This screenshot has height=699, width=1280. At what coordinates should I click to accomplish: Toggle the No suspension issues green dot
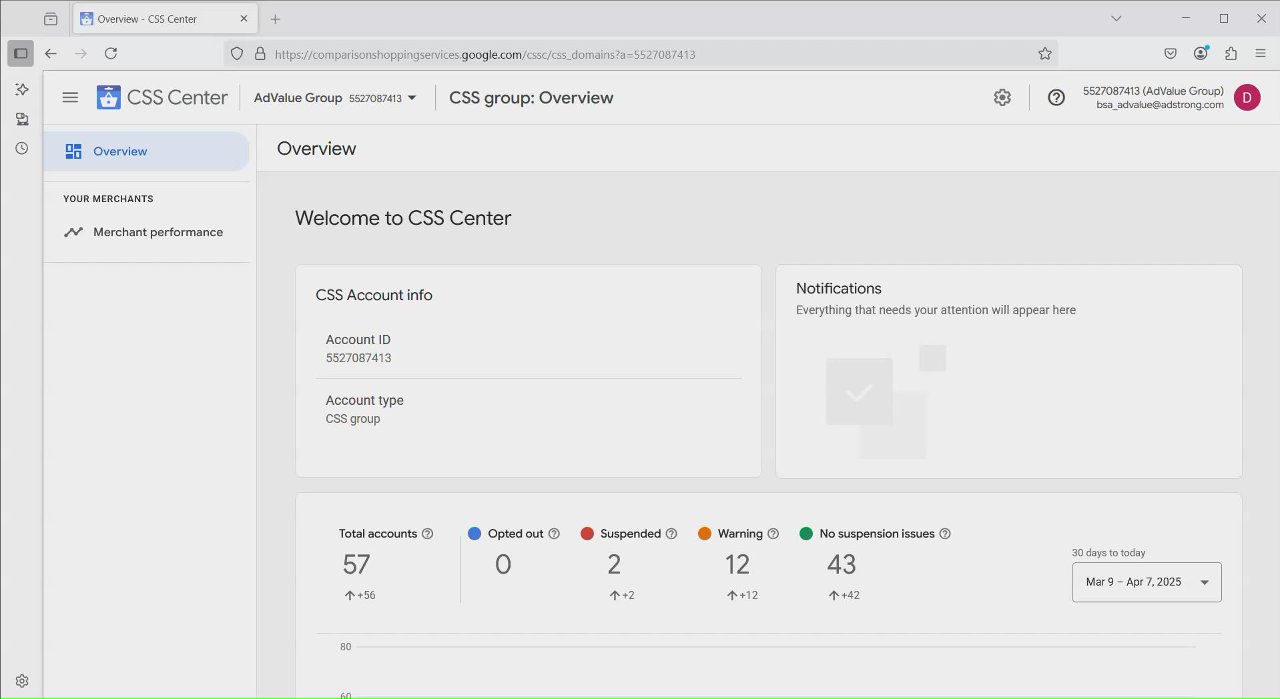806,534
